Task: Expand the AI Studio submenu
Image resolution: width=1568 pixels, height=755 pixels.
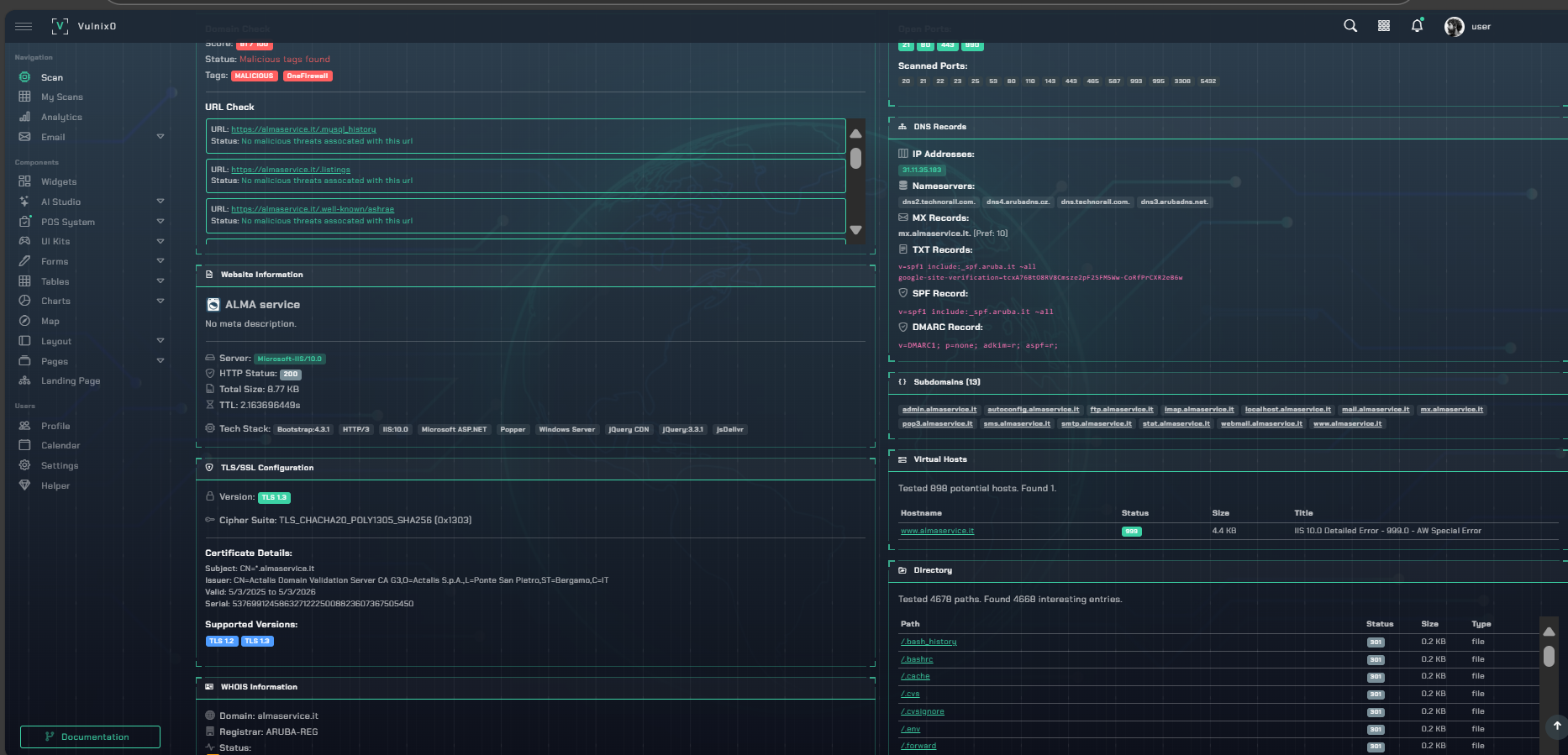Action: (160, 202)
